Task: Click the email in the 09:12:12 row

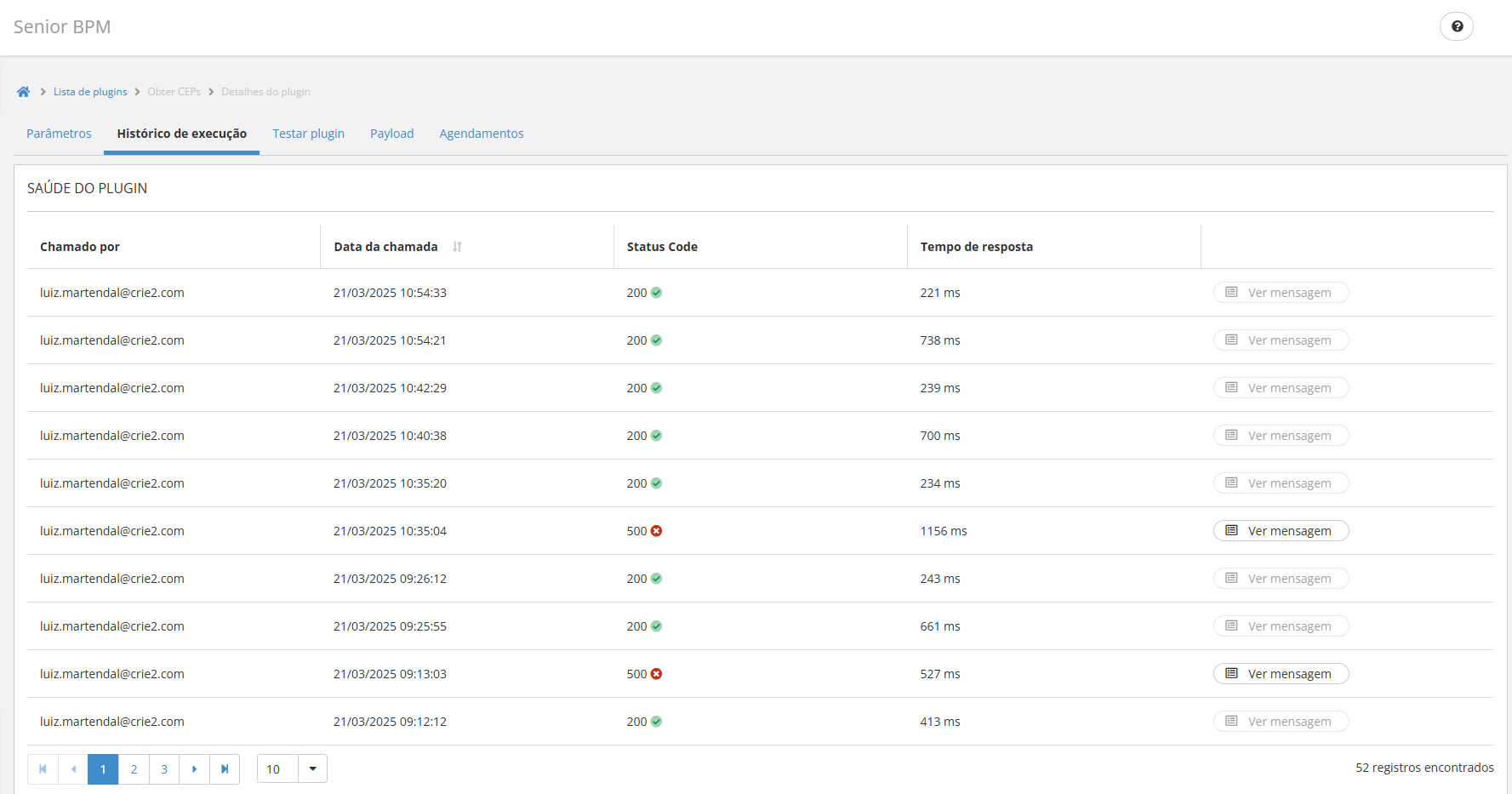Action: 112,722
